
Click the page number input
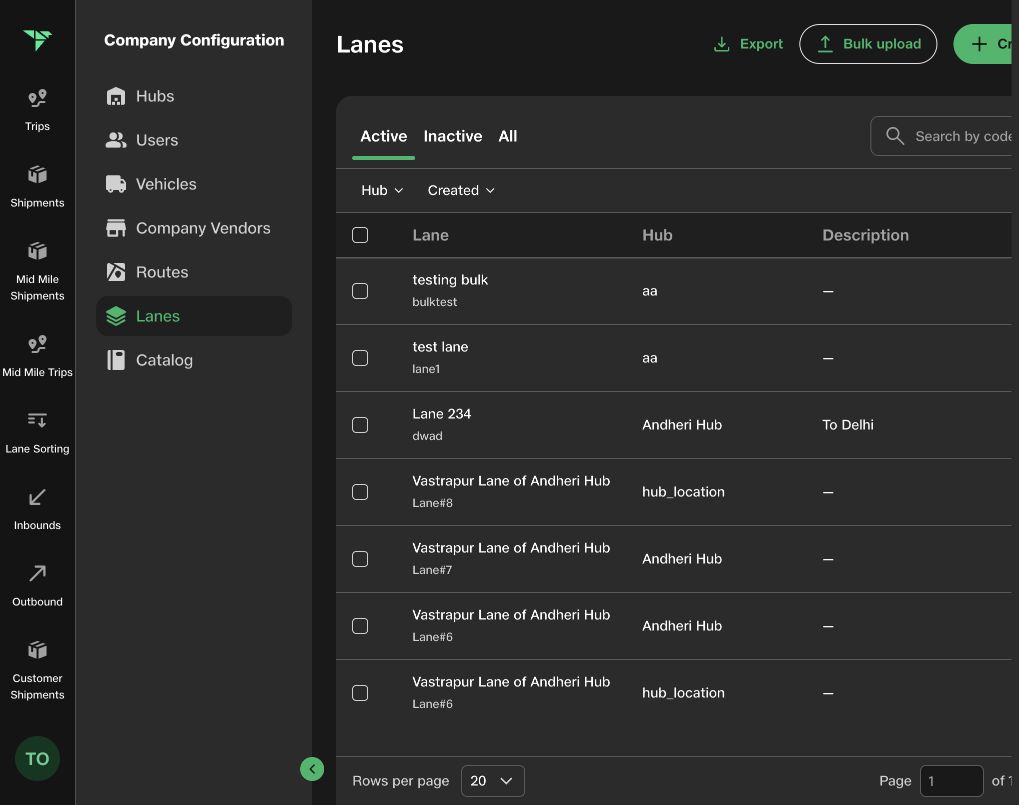pos(951,781)
